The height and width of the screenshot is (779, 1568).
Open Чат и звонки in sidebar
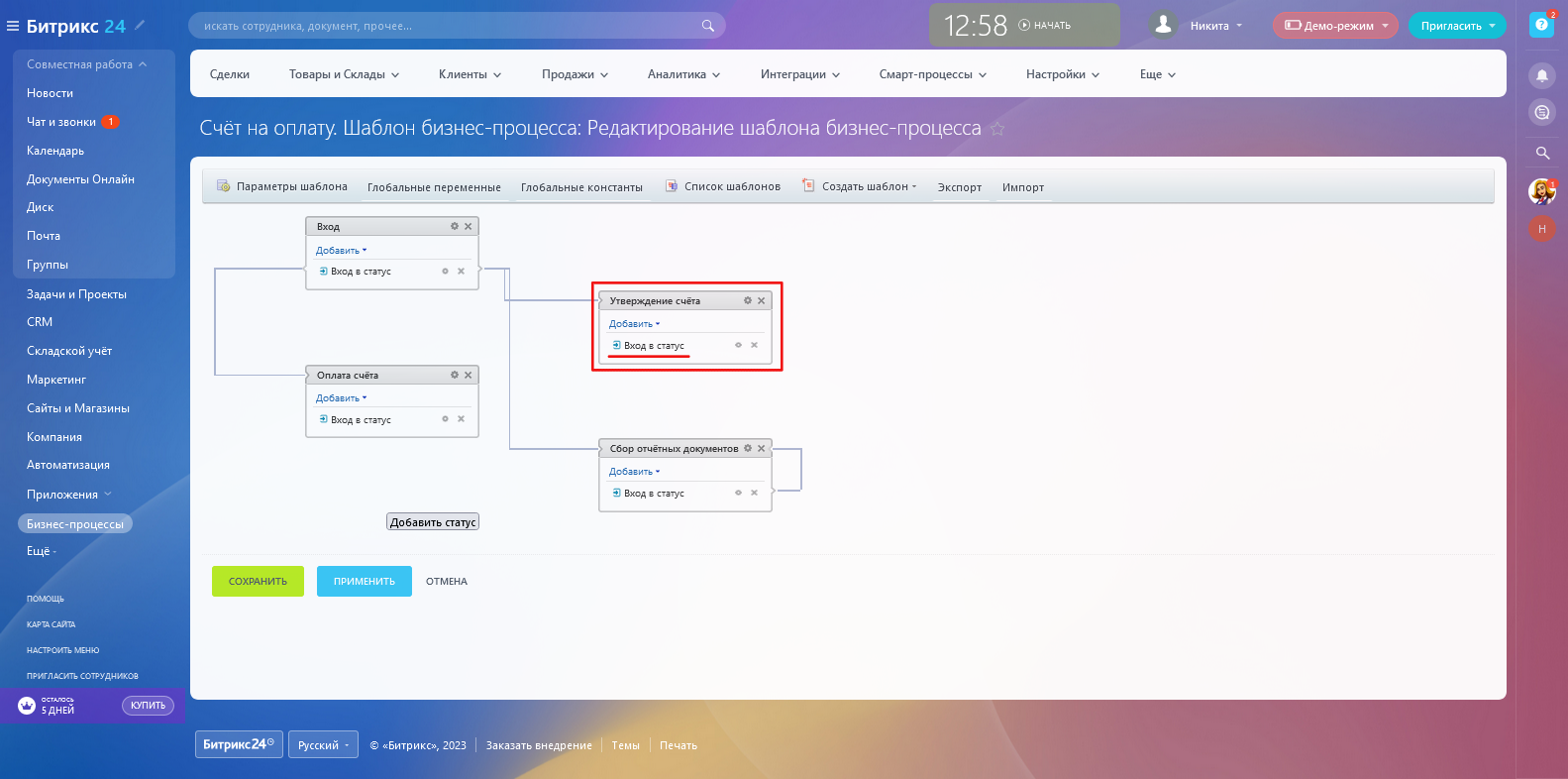pyautogui.click(x=61, y=122)
